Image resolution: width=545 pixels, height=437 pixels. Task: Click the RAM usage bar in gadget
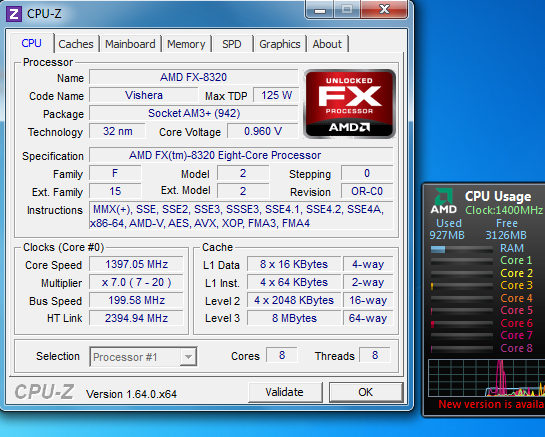point(462,249)
